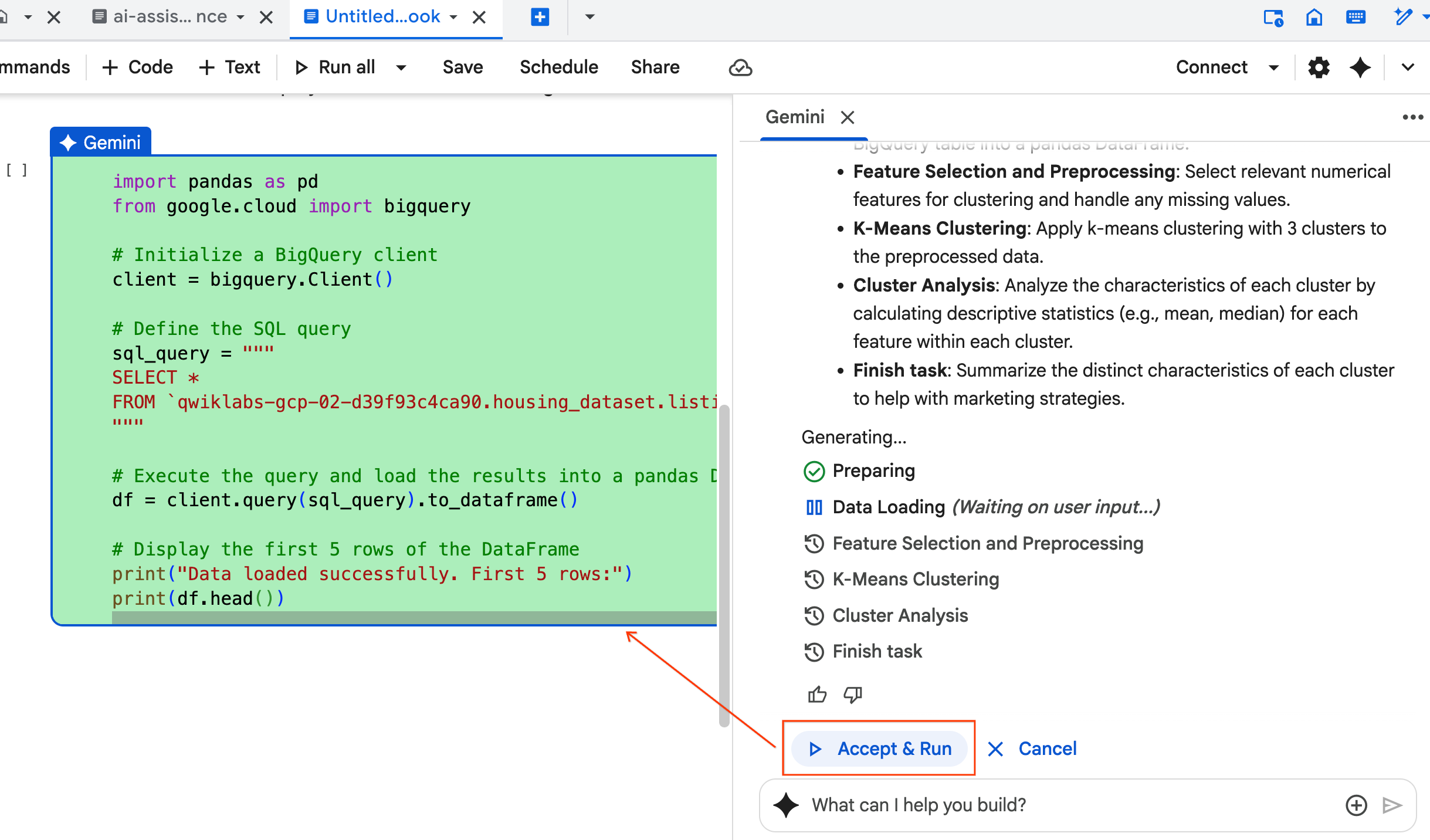
Task: Cancel the Gemini generated code
Action: (x=1033, y=748)
